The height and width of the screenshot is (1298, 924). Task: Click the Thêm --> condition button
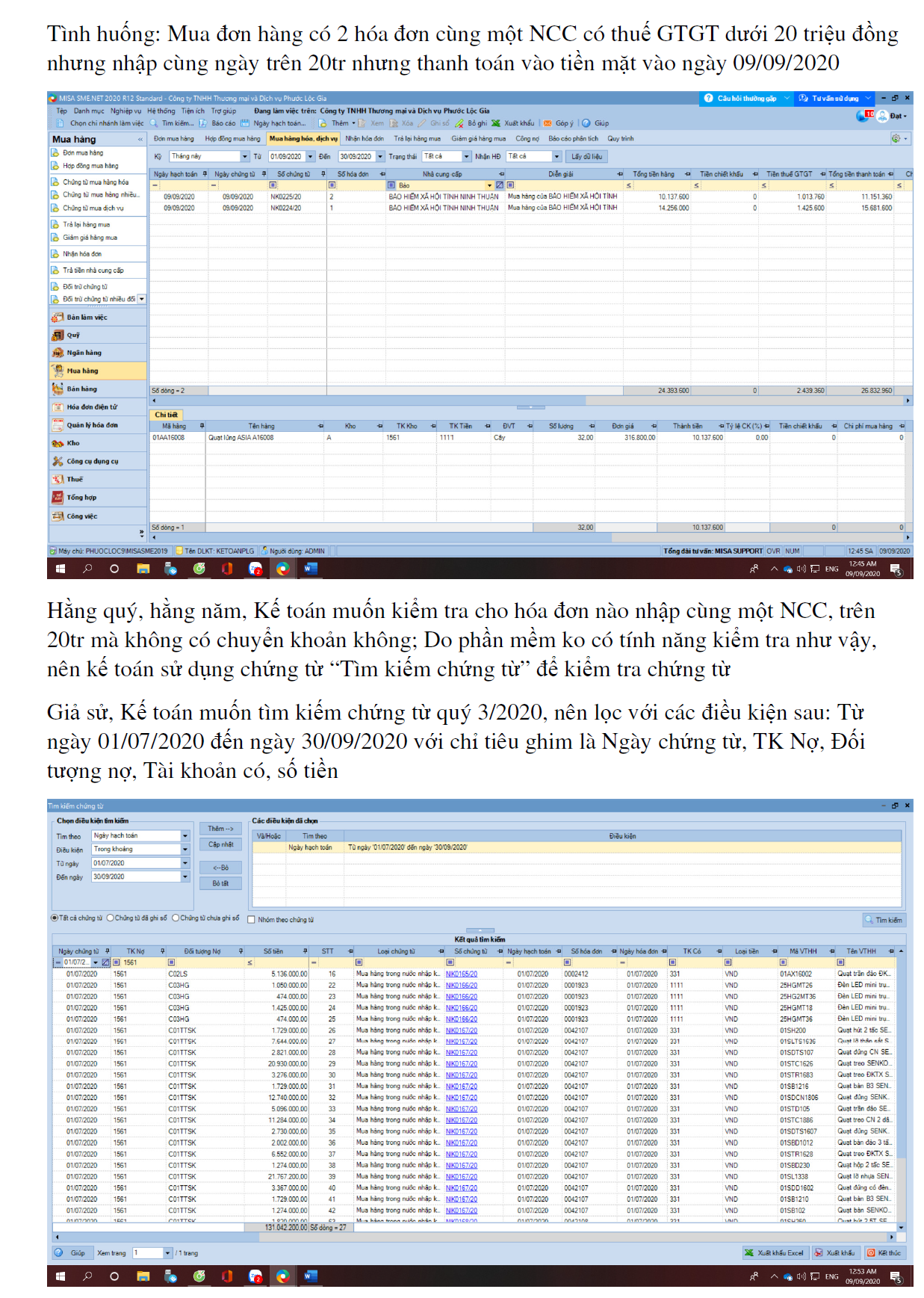click(x=220, y=829)
